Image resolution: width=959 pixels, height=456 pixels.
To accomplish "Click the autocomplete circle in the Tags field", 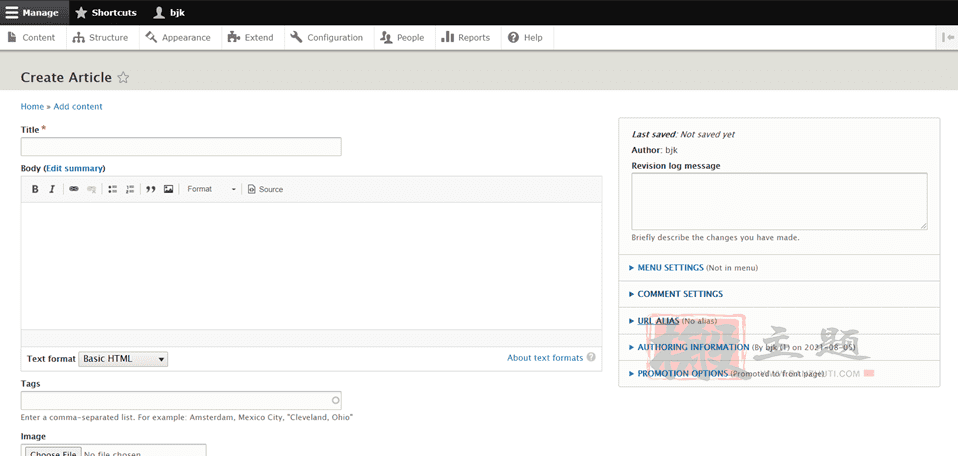I will tap(335, 400).
